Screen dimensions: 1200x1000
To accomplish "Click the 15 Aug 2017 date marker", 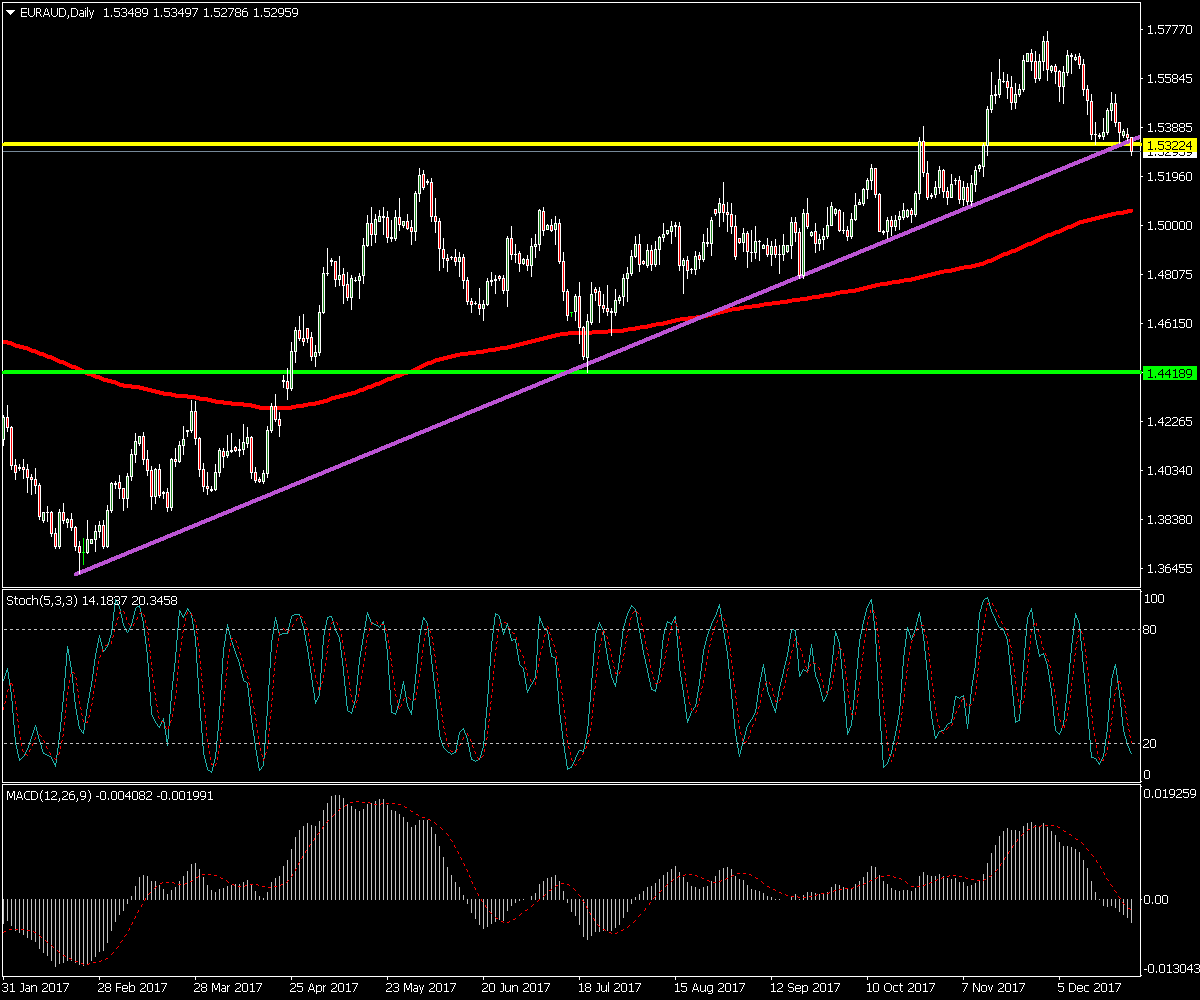I will coord(708,986).
